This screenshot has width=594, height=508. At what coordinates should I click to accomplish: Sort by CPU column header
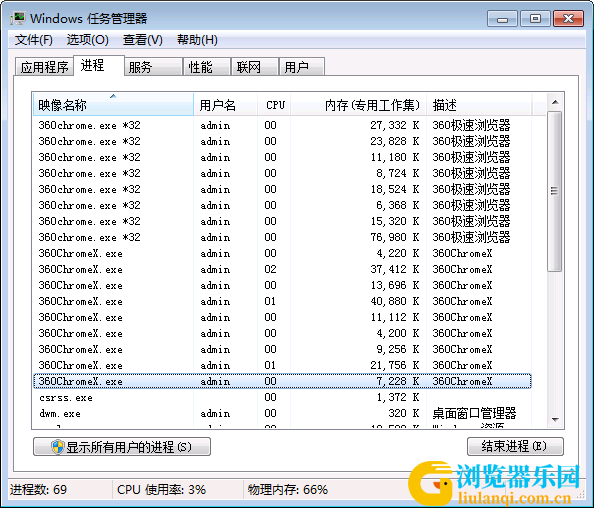coord(274,105)
